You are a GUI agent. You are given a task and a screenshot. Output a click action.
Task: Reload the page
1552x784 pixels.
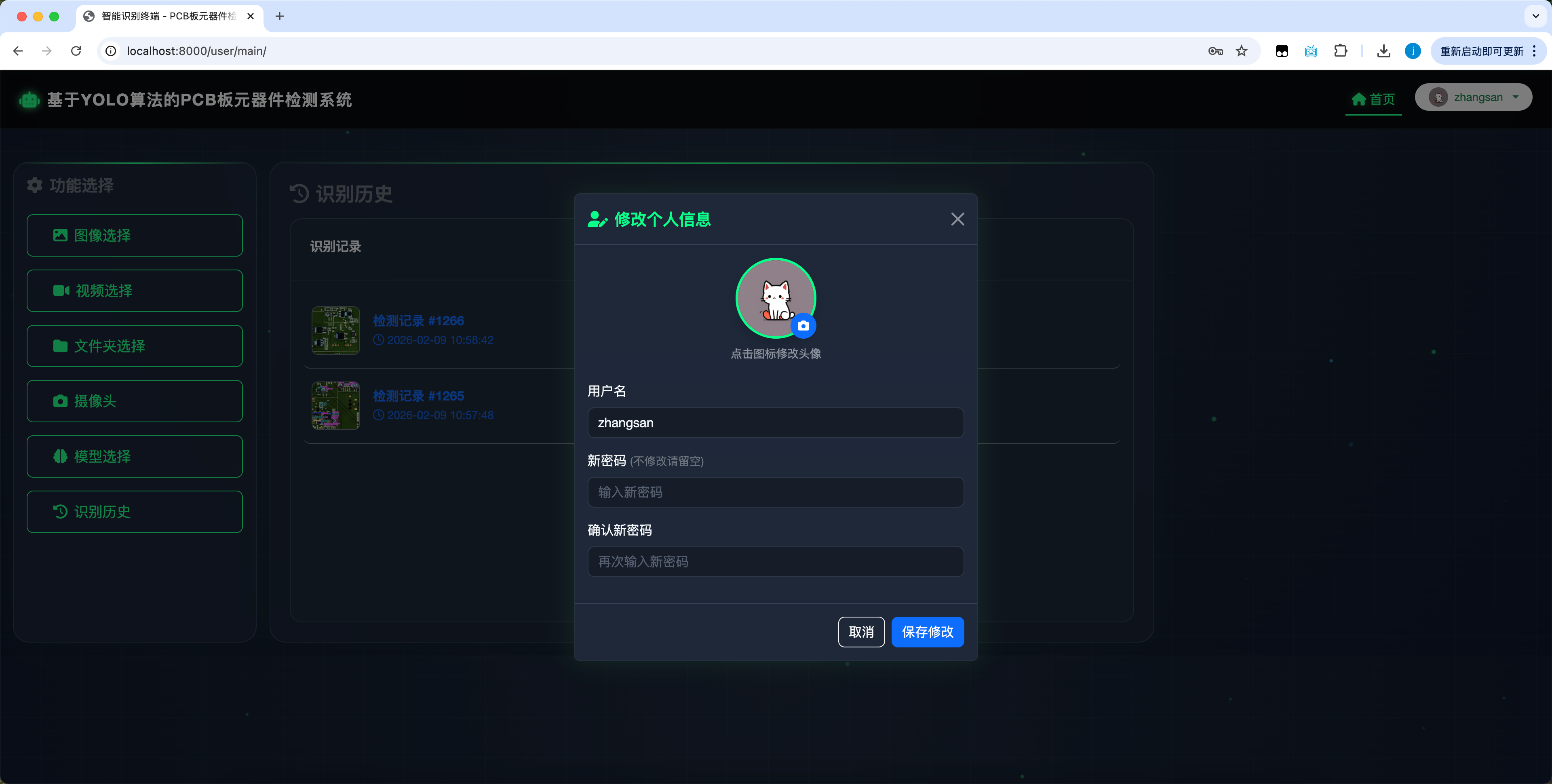point(76,51)
